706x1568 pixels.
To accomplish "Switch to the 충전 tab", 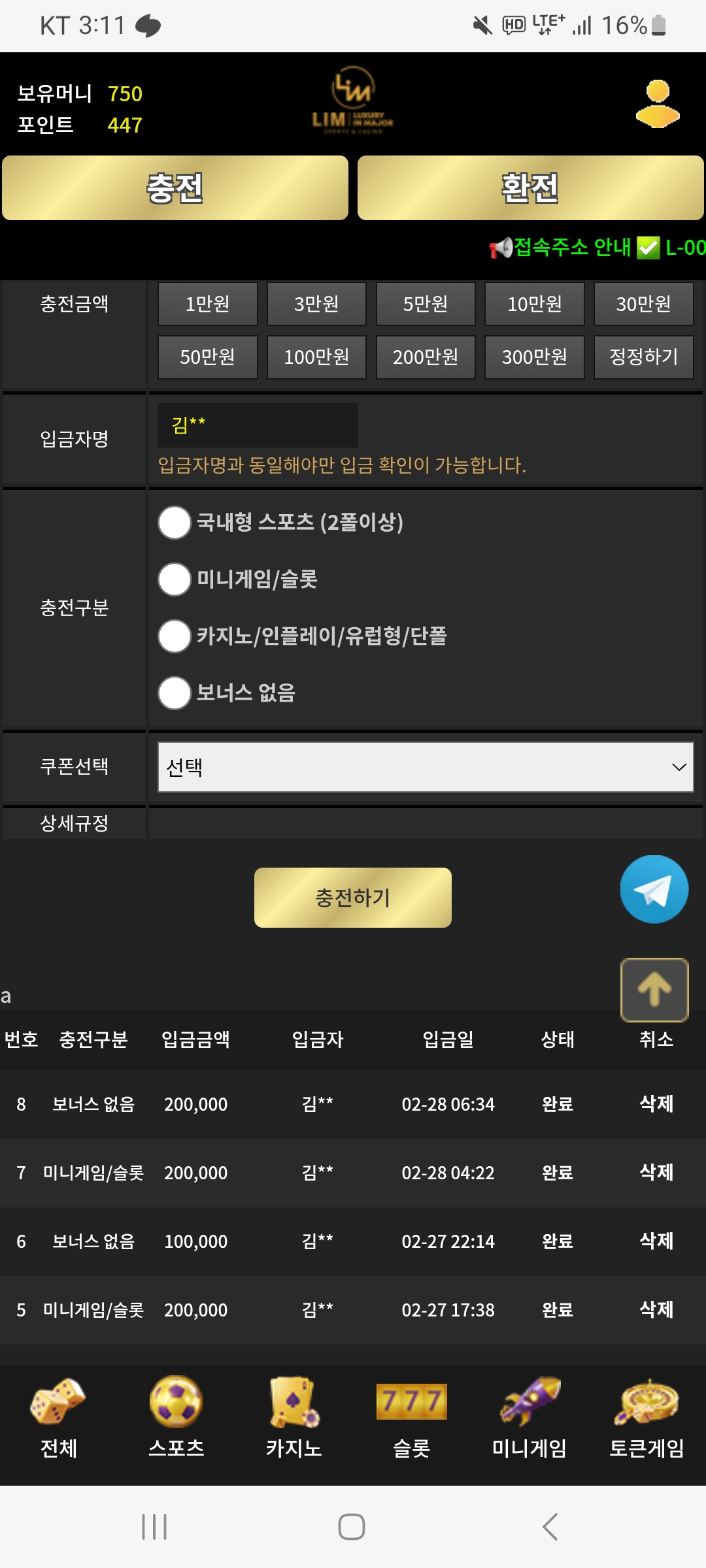I will click(175, 188).
